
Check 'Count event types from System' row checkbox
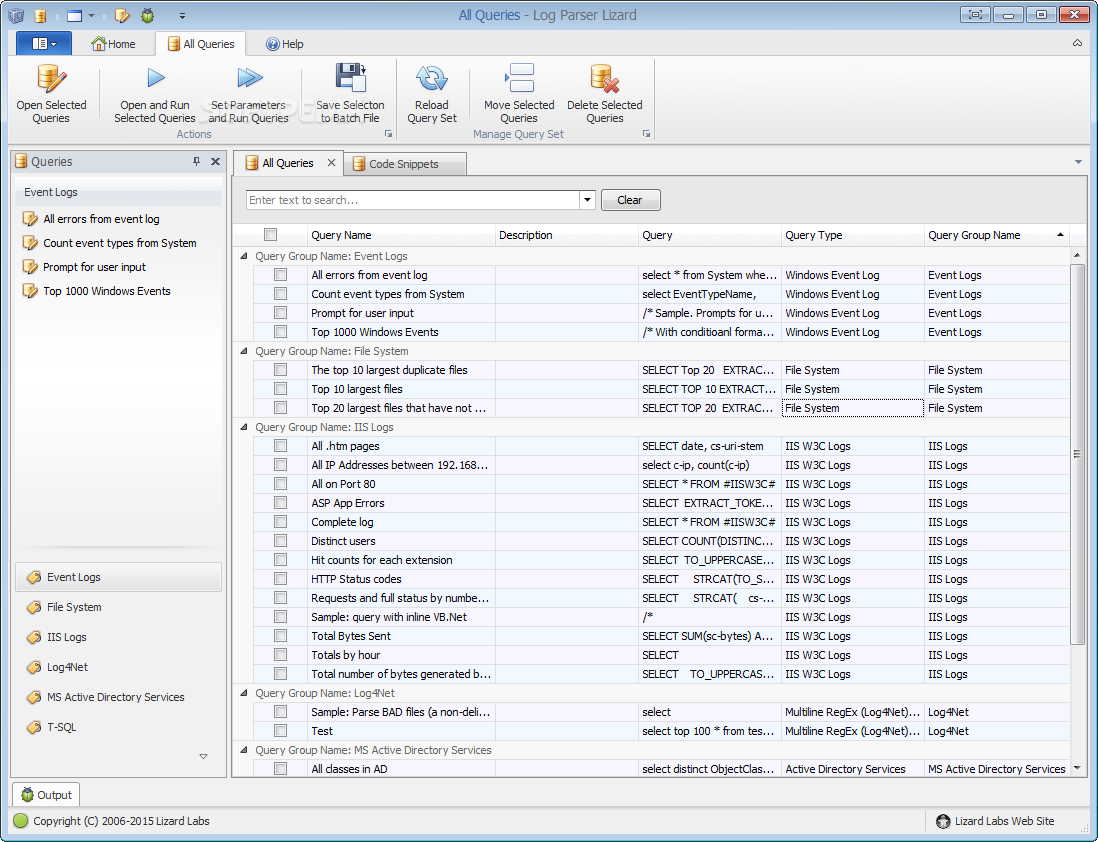coord(281,294)
